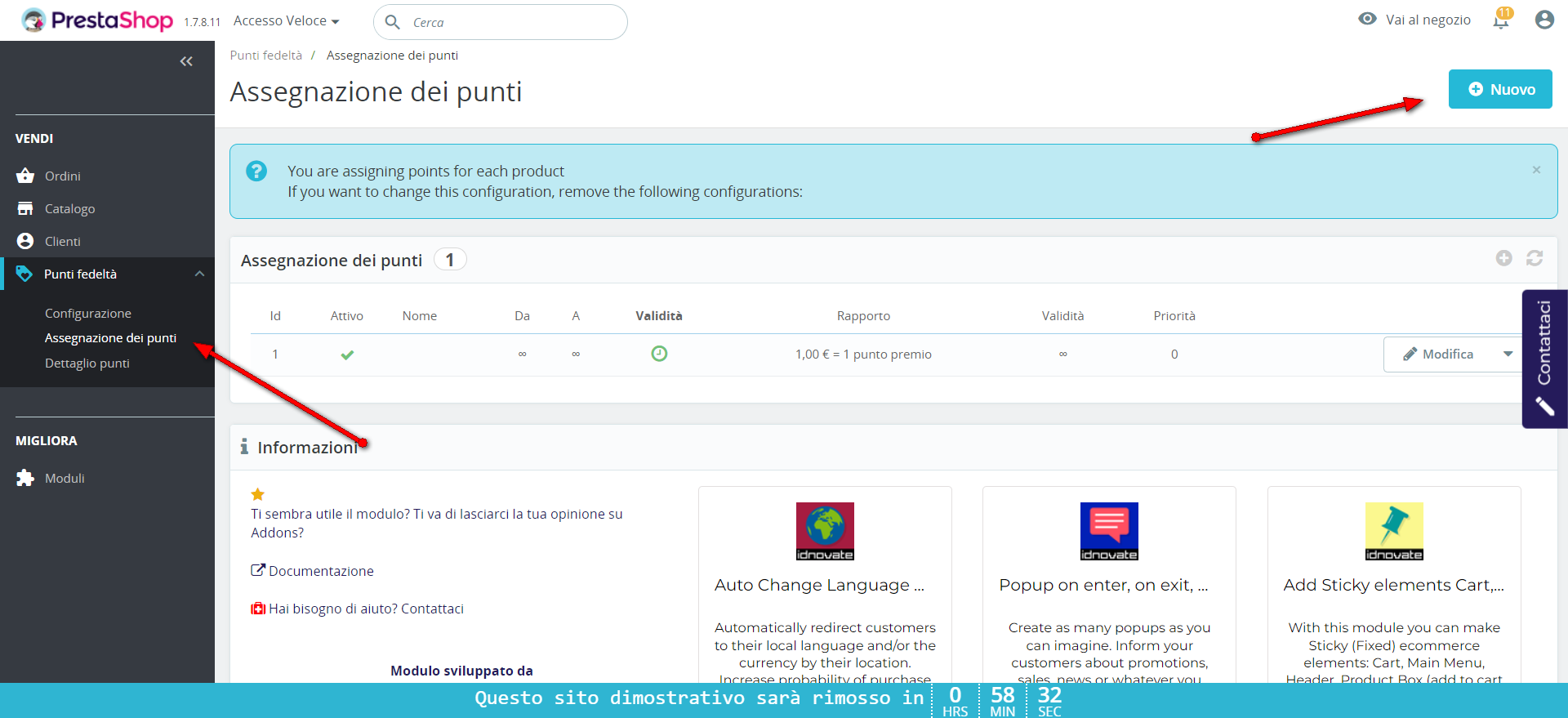Open notifications bell icon
The height and width of the screenshot is (718, 1568).
point(1501,19)
